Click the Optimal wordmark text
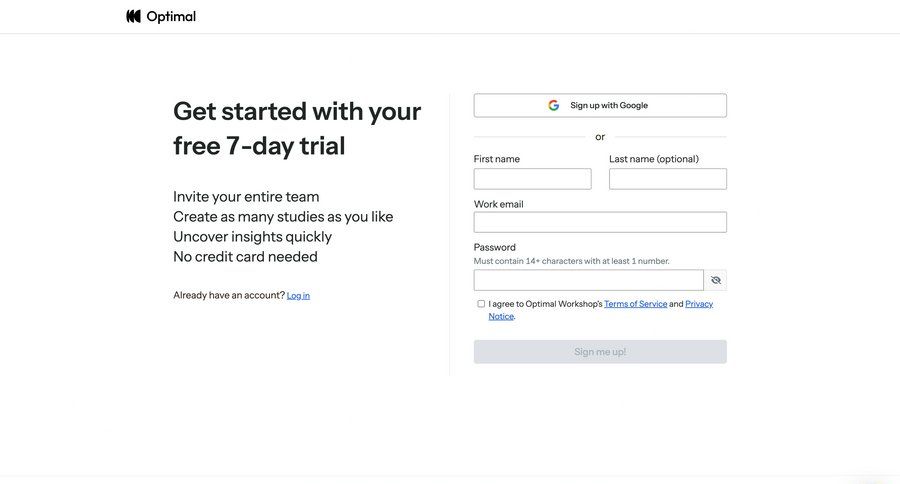Screen dimensions: 900x484 coord(171,16)
